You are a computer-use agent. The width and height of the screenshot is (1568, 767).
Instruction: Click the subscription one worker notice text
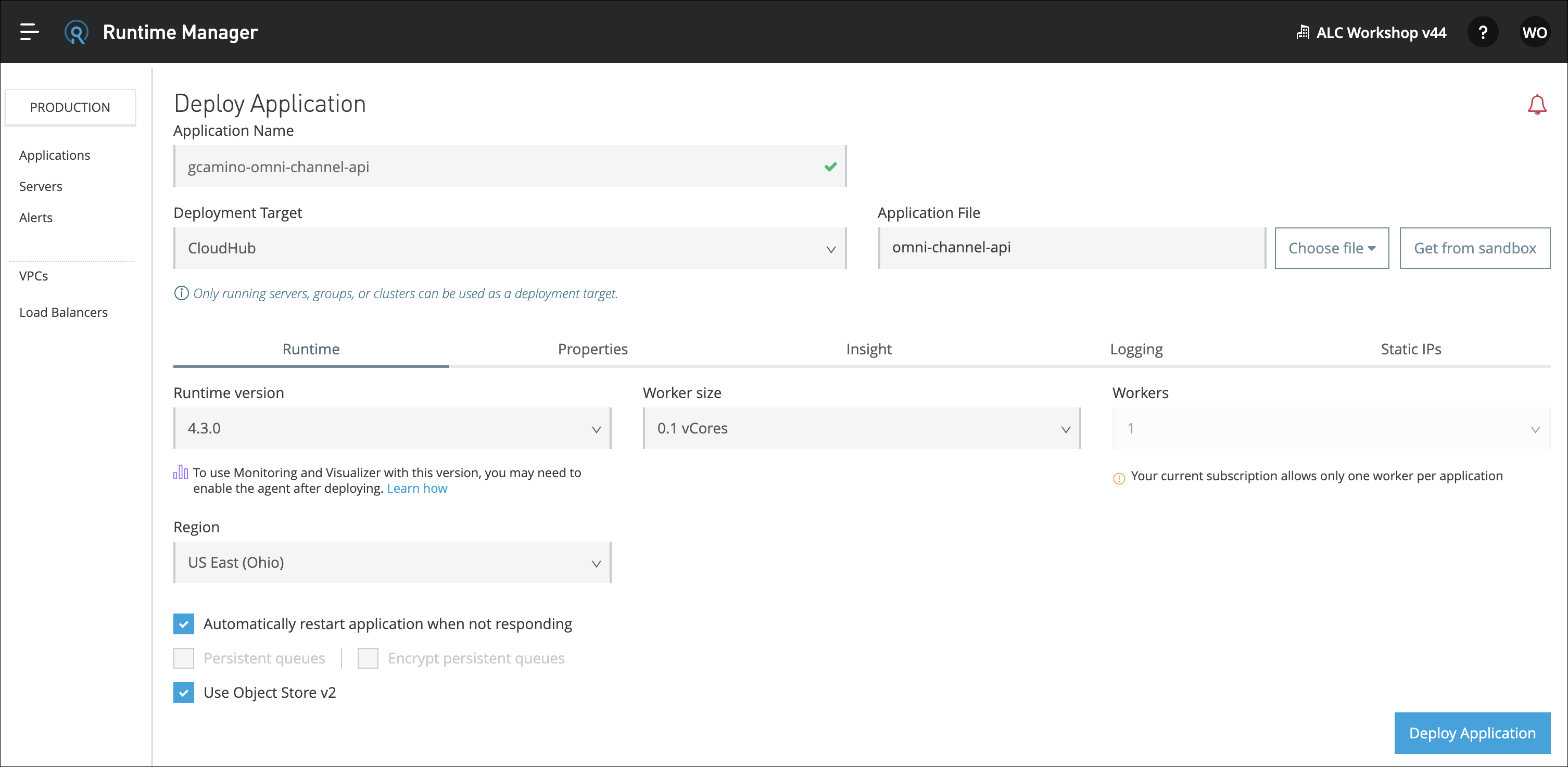1317,476
